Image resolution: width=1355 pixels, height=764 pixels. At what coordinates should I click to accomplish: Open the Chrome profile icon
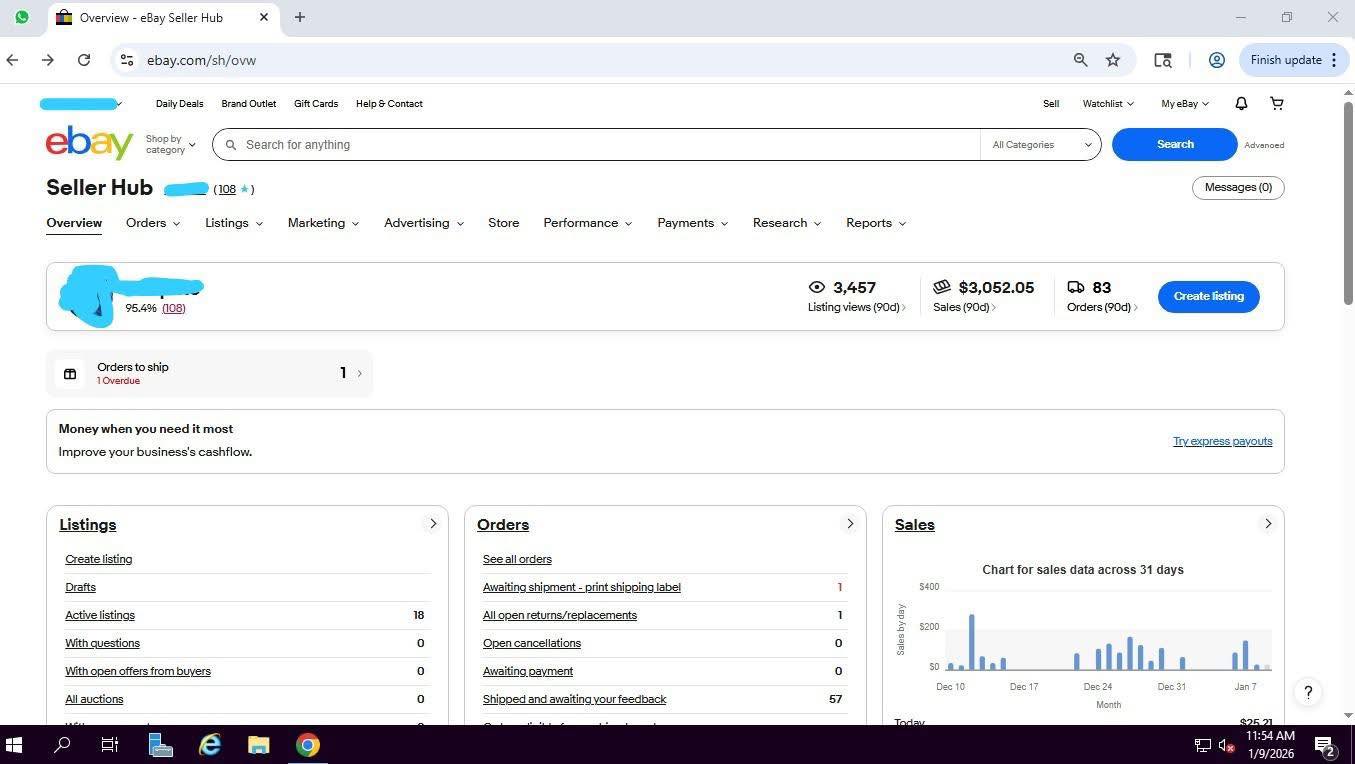point(1216,60)
